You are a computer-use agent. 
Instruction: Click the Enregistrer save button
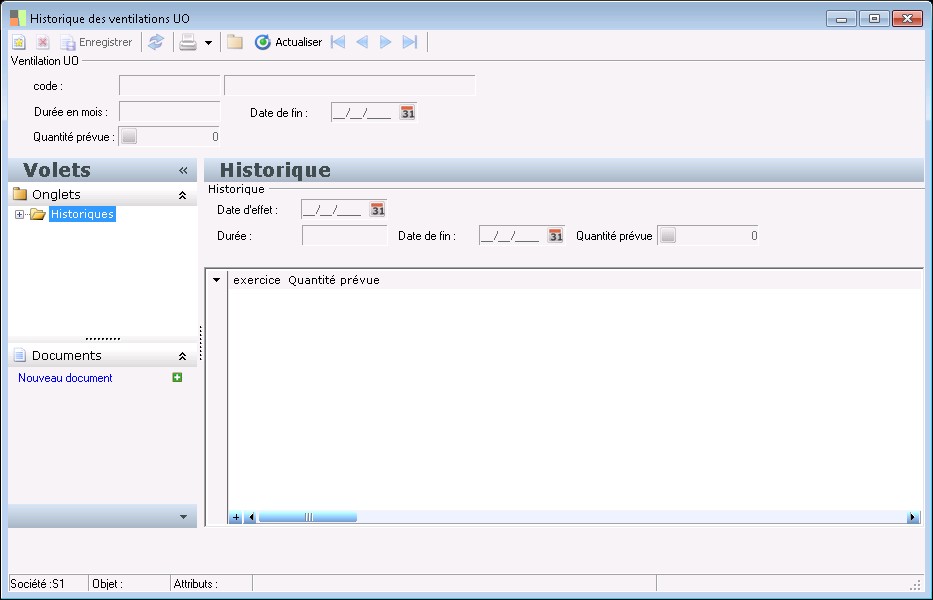(x=96, y=42)
